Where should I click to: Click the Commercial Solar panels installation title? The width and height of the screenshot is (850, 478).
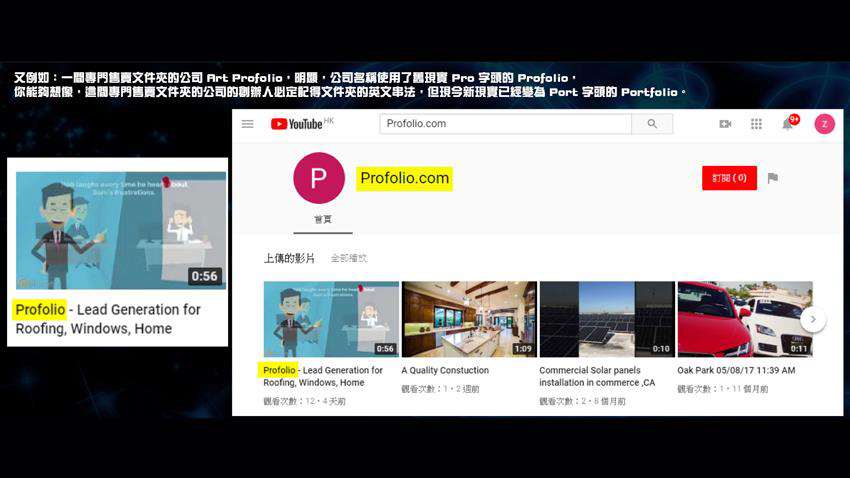click(x=597, y=376)
